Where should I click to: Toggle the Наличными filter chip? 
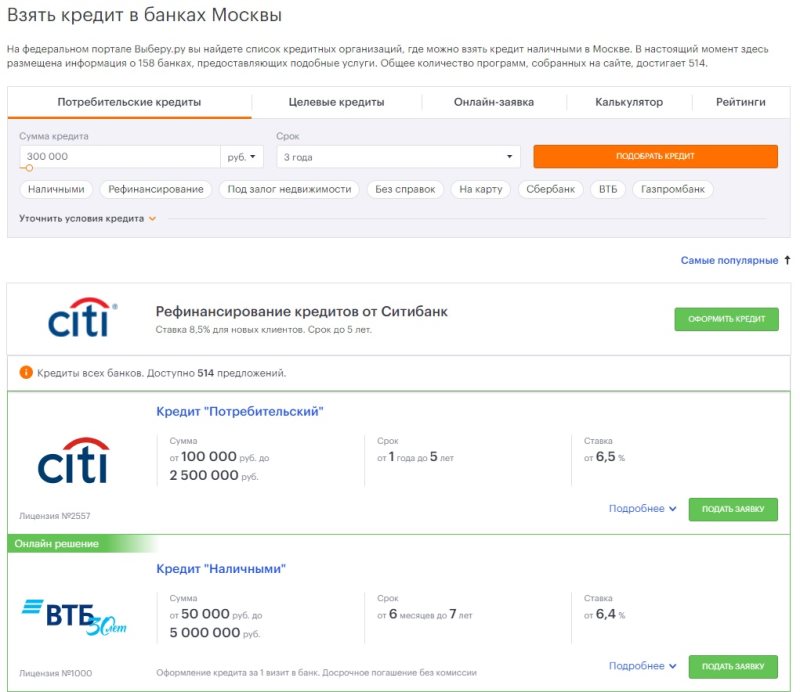[x=56, y=189]
